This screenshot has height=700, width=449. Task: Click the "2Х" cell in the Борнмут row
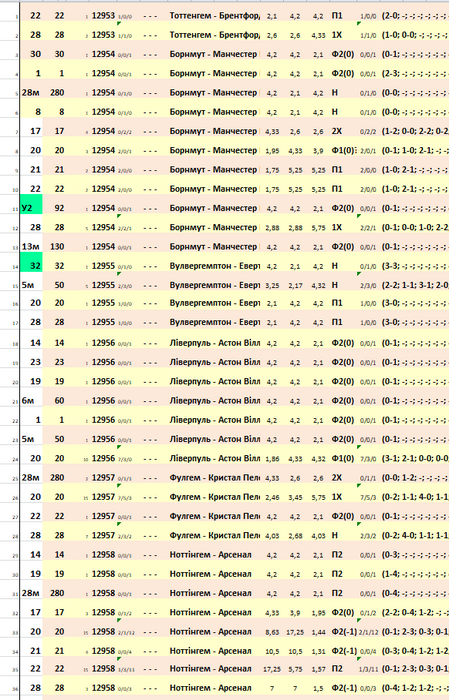coord(337,131)
